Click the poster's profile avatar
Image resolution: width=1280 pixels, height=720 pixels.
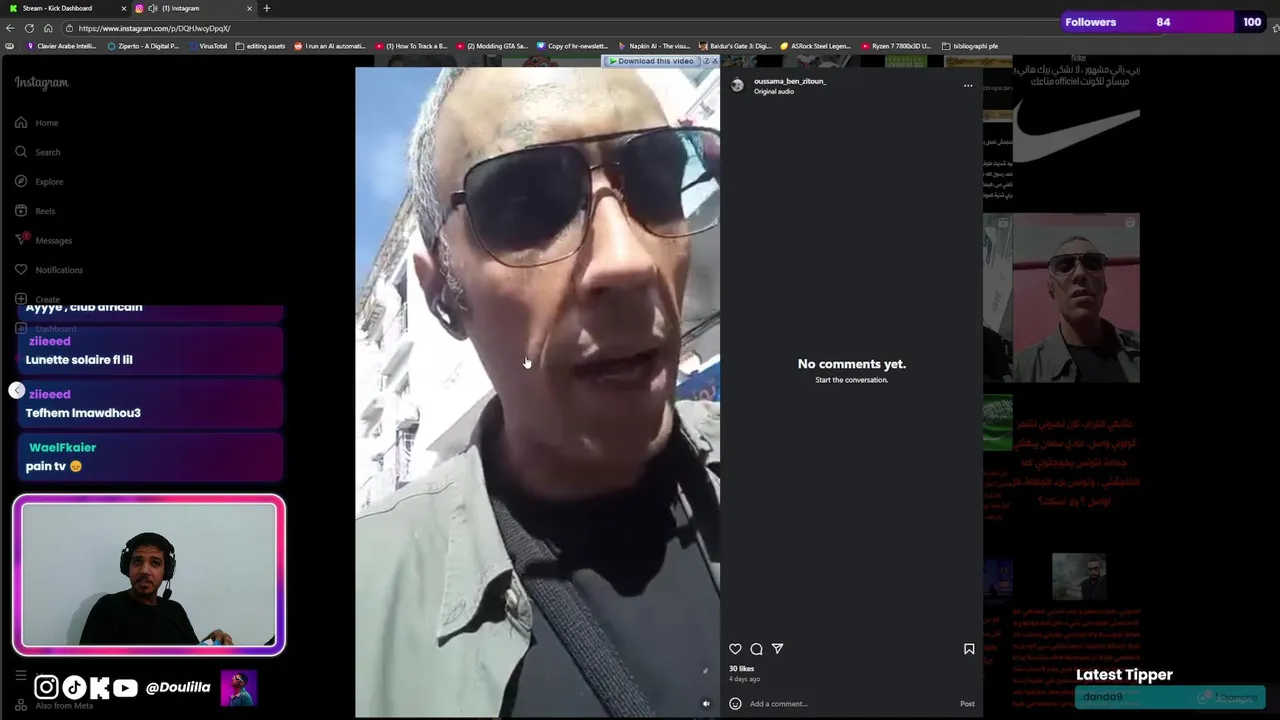click(x=738, y=86)
